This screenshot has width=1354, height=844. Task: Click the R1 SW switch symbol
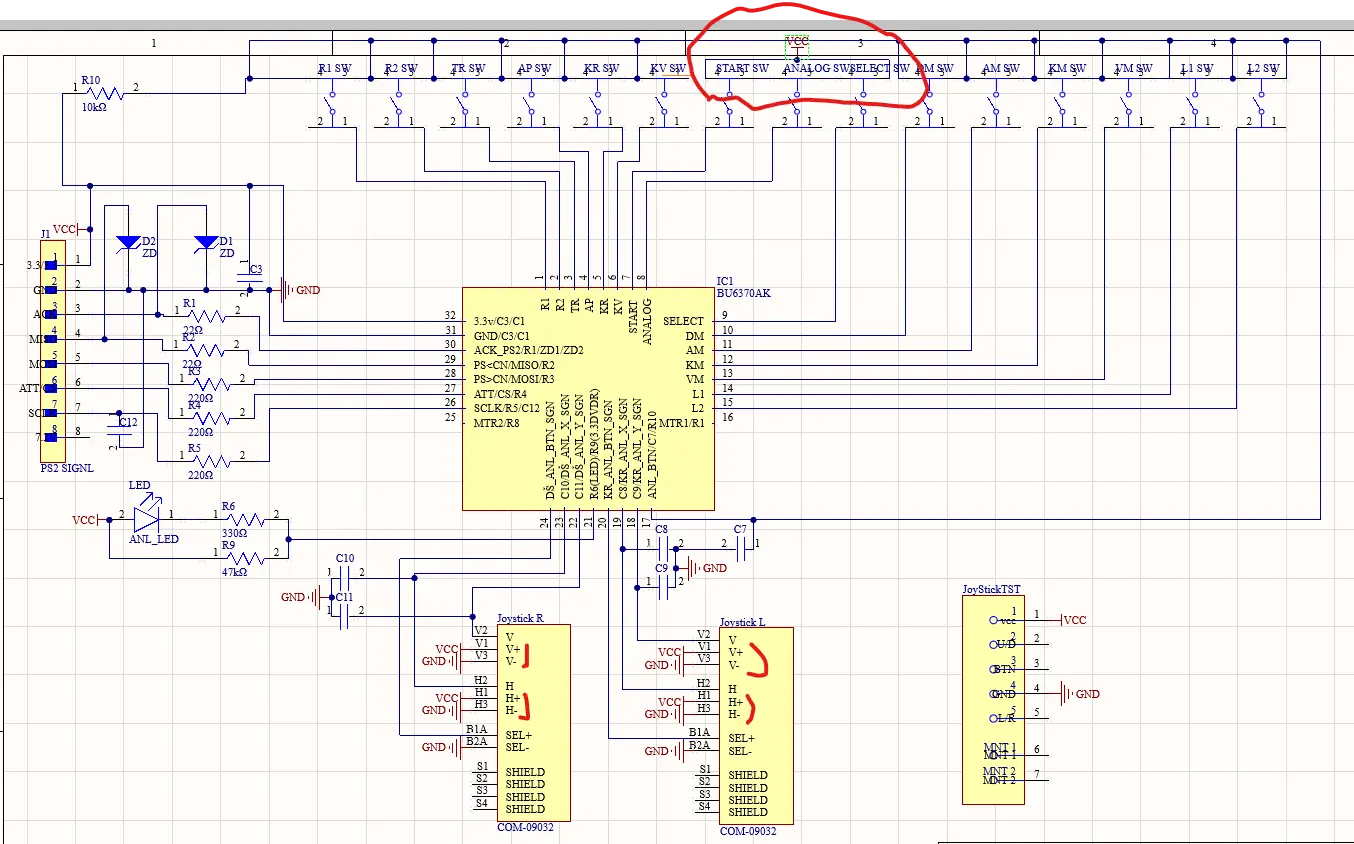(332, 103)
